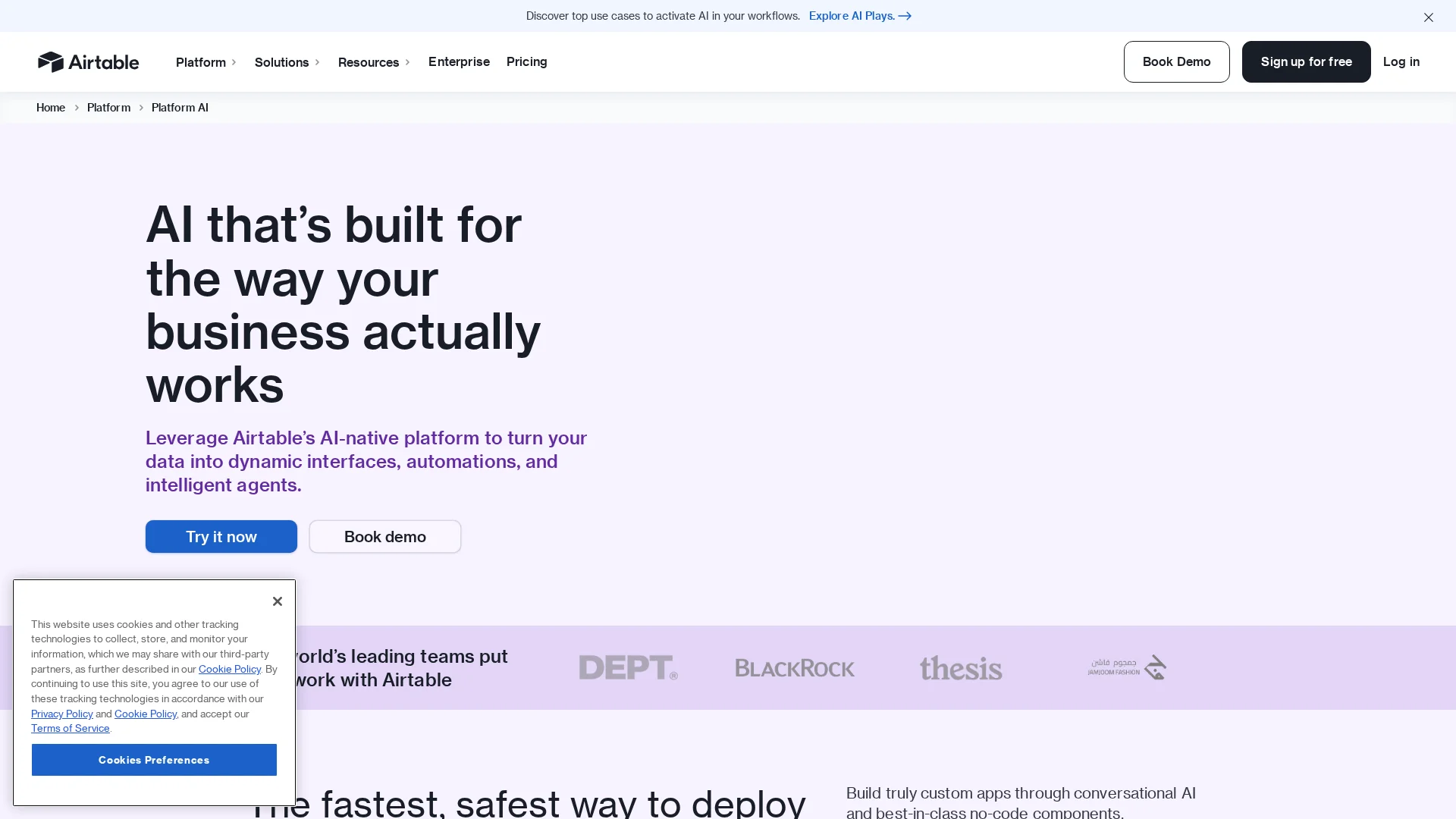Open Cookies Preferences
Viewport: 1456px width, 819px height.
pos(154,760)
